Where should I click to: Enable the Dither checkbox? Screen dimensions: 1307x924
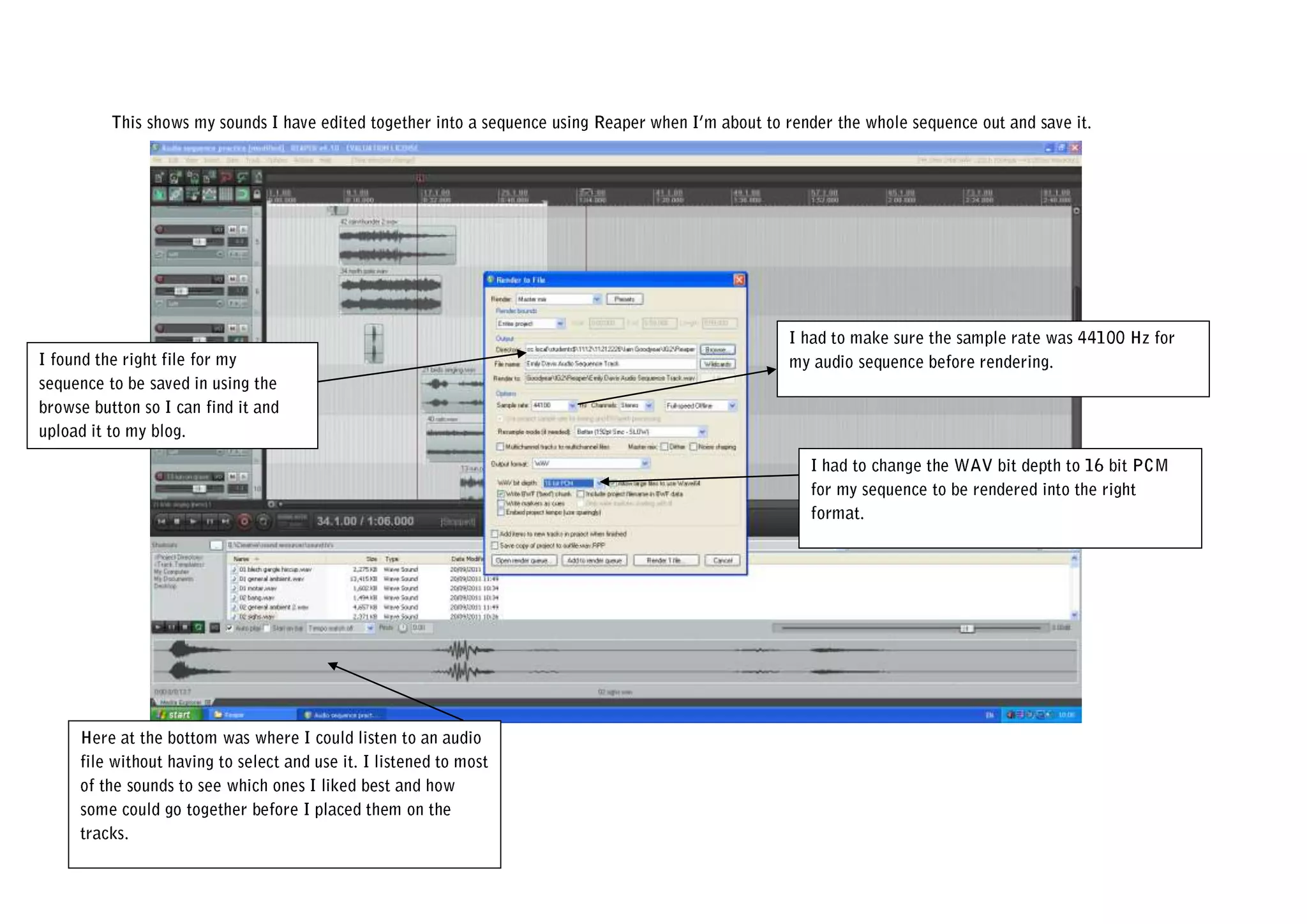click(664, 447)
